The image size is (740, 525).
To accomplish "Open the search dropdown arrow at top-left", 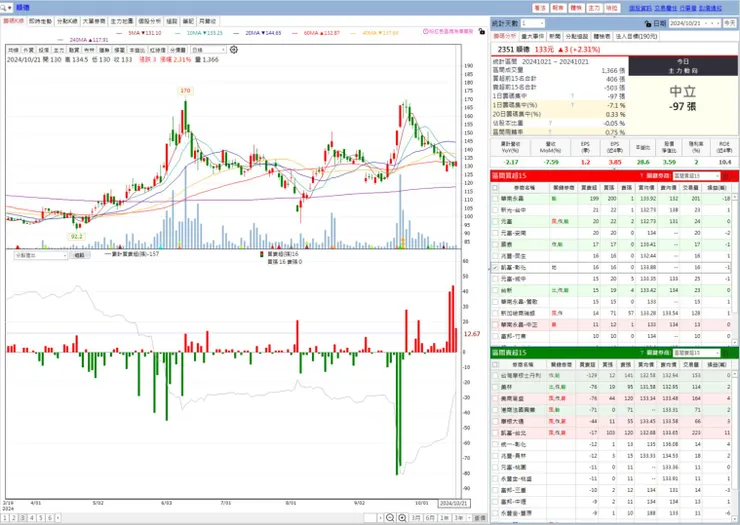I will pos(10,8).
